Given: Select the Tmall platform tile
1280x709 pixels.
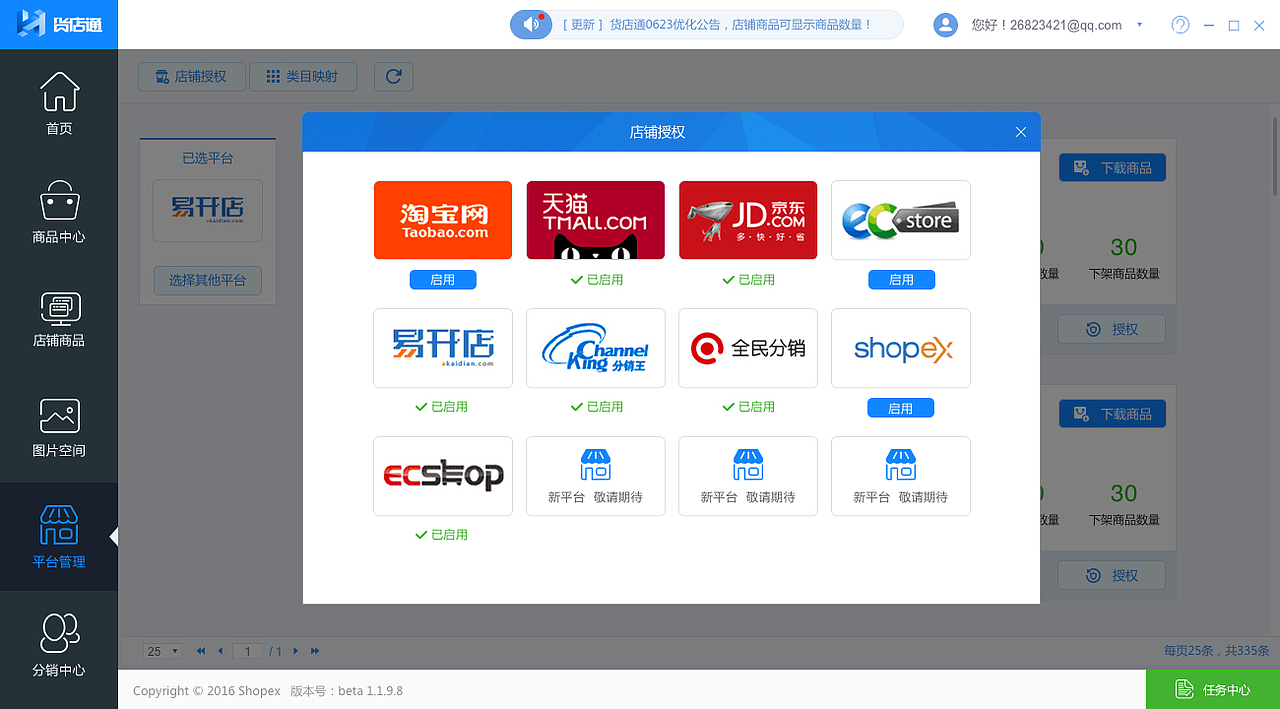Looking at the screenshot, I should click(x=596, y=220).
